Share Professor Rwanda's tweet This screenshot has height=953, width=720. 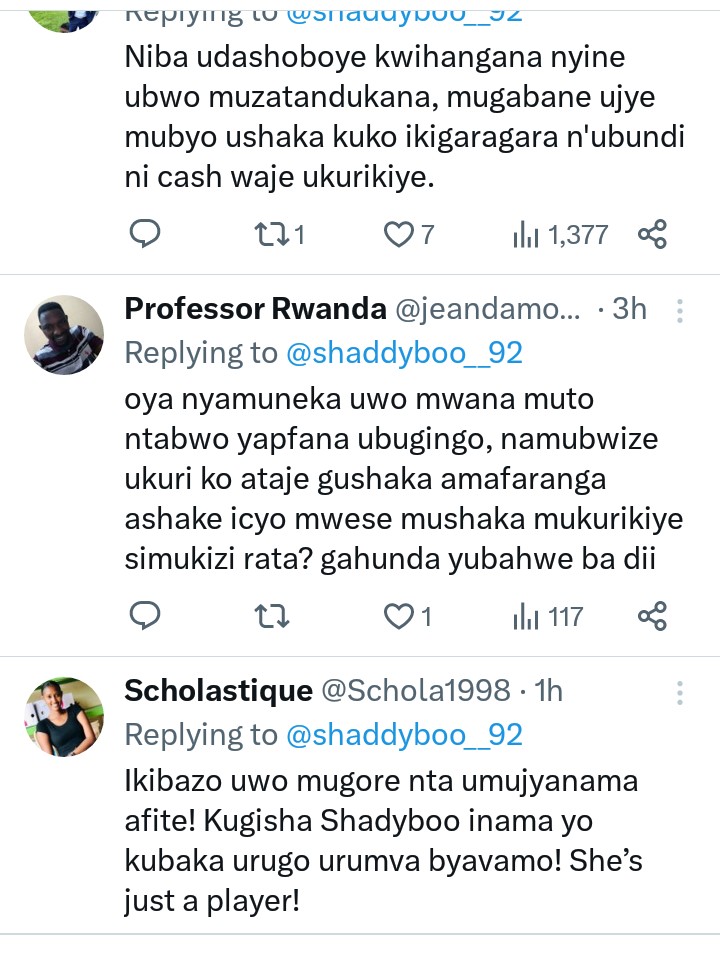click(x=652, y=616)
